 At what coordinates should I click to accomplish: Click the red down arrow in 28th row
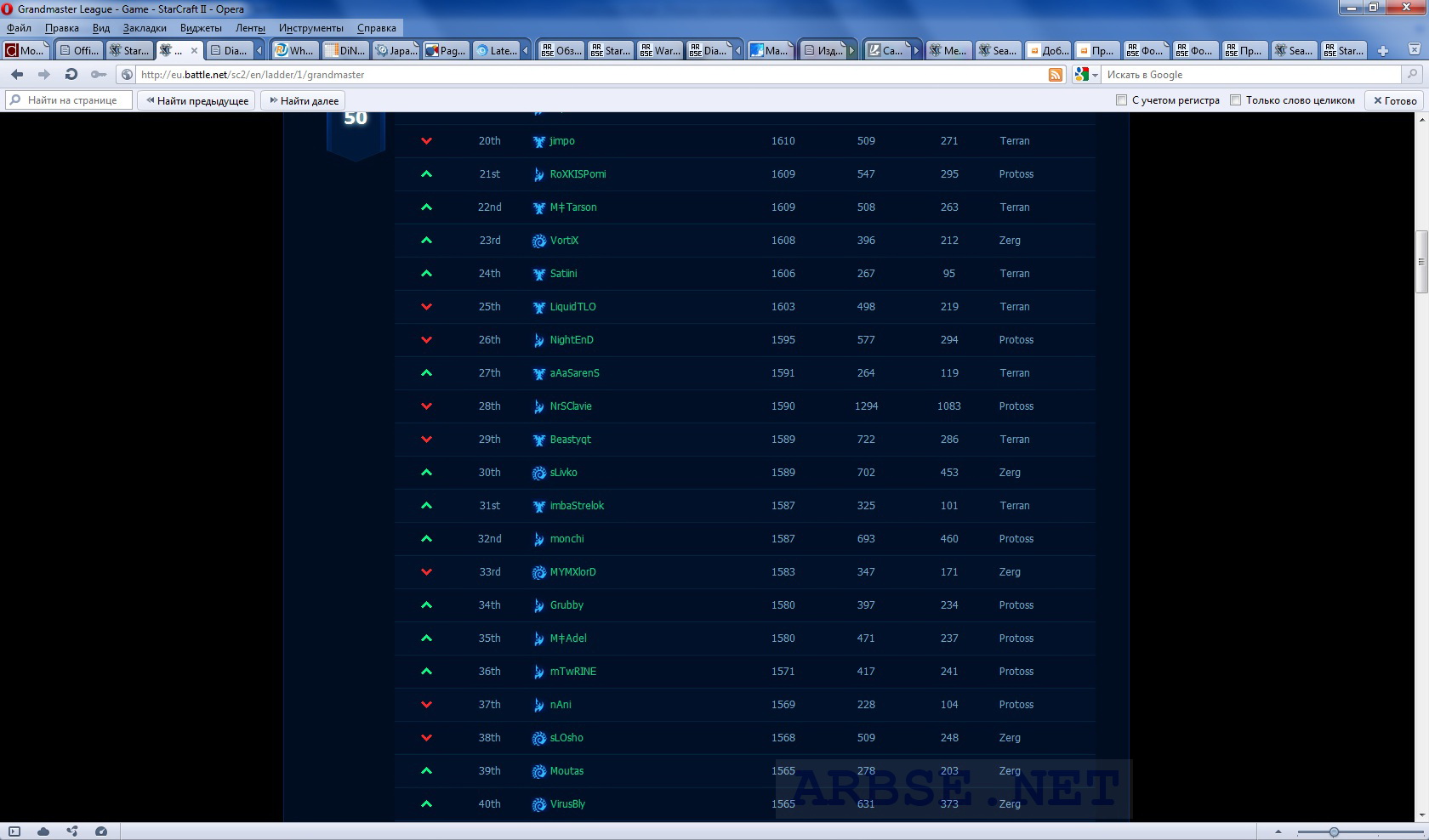(x=427, y=406)
